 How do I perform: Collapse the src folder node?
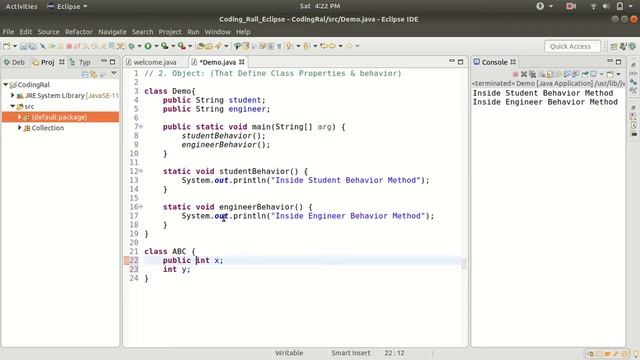pyautogui.click(x=13, y=106)
